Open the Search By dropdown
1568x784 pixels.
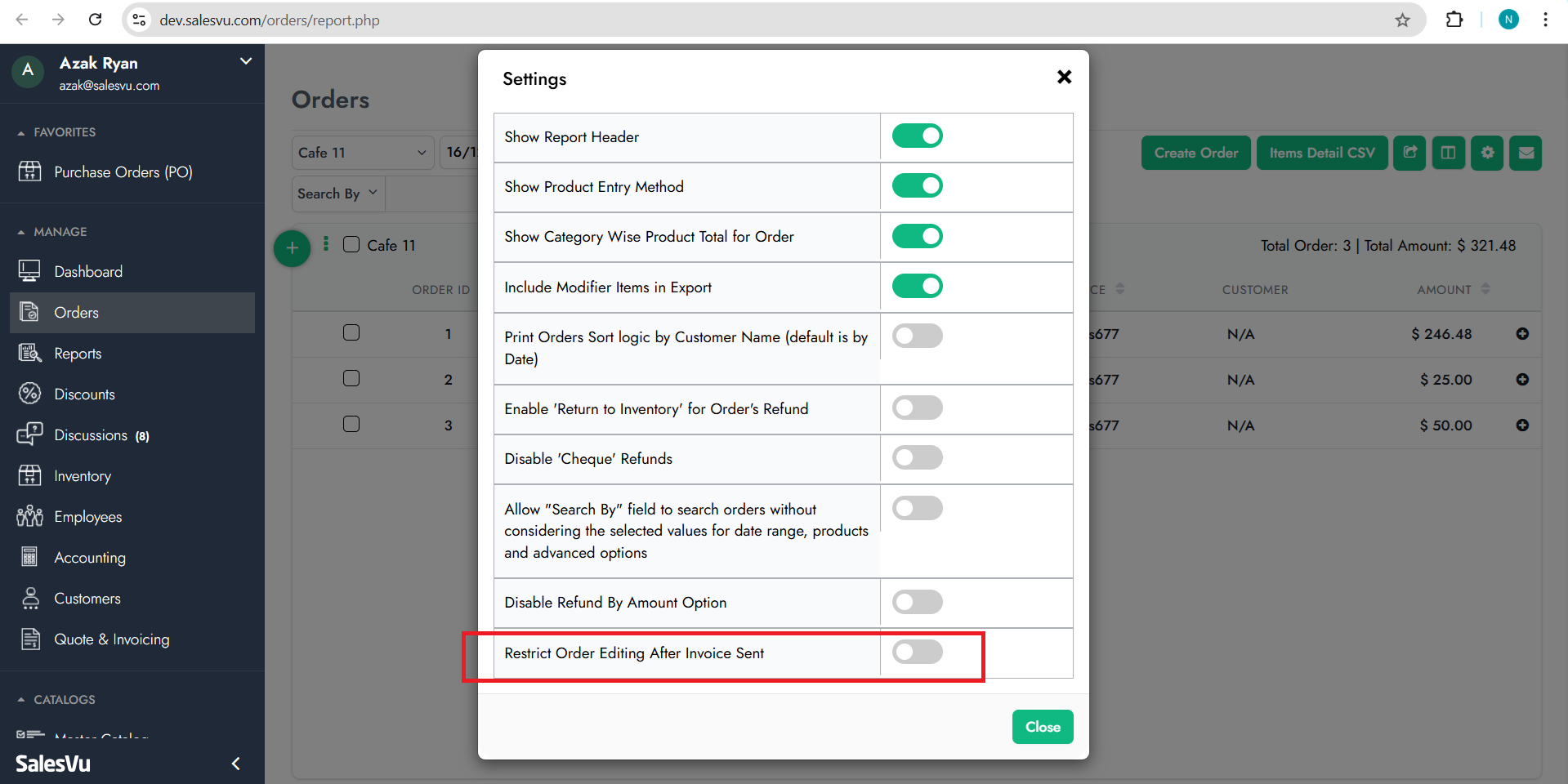click(337, 194)
